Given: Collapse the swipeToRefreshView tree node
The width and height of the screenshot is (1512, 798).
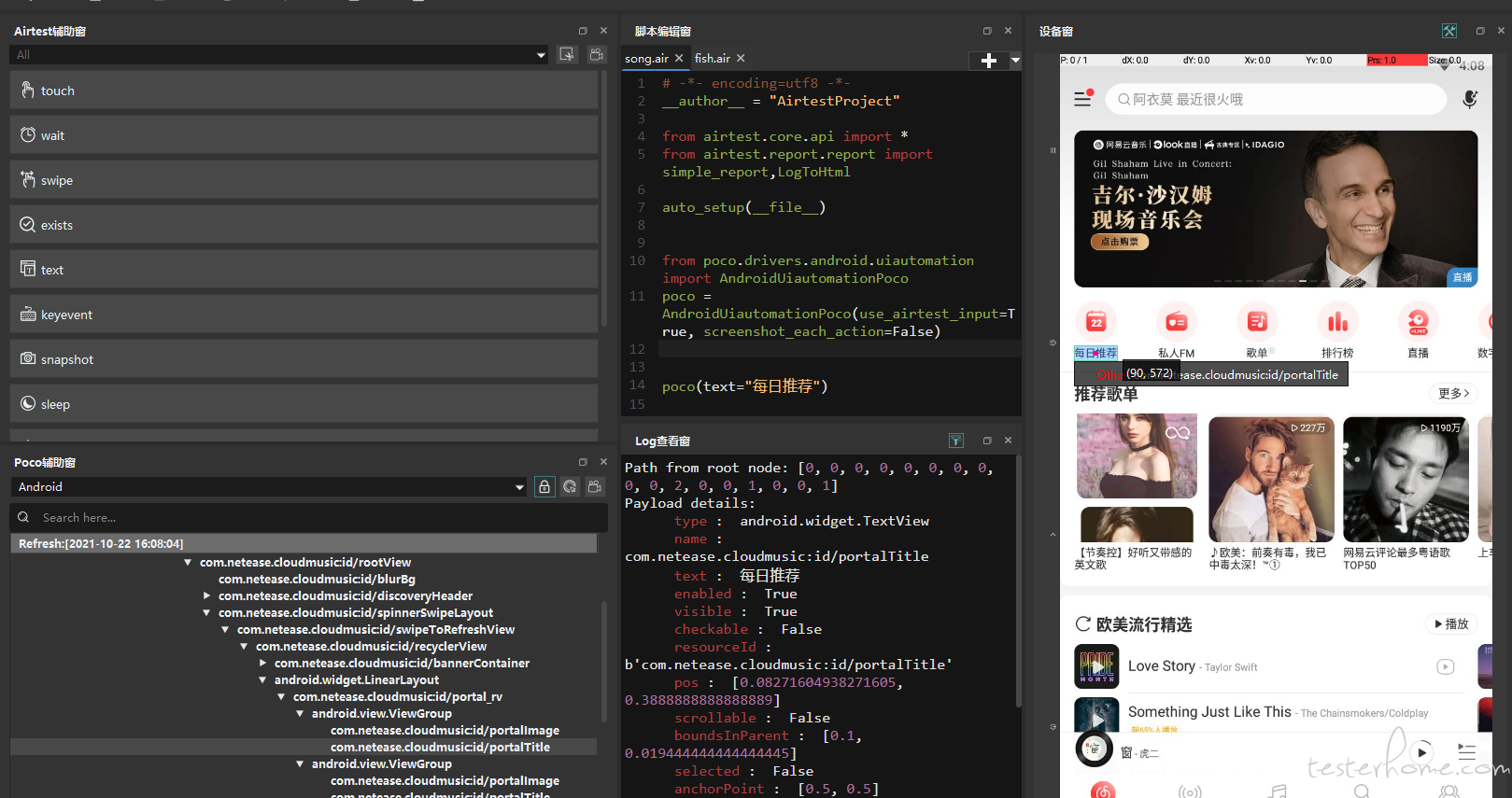Looking at the screenshot, I should point(225,629).
